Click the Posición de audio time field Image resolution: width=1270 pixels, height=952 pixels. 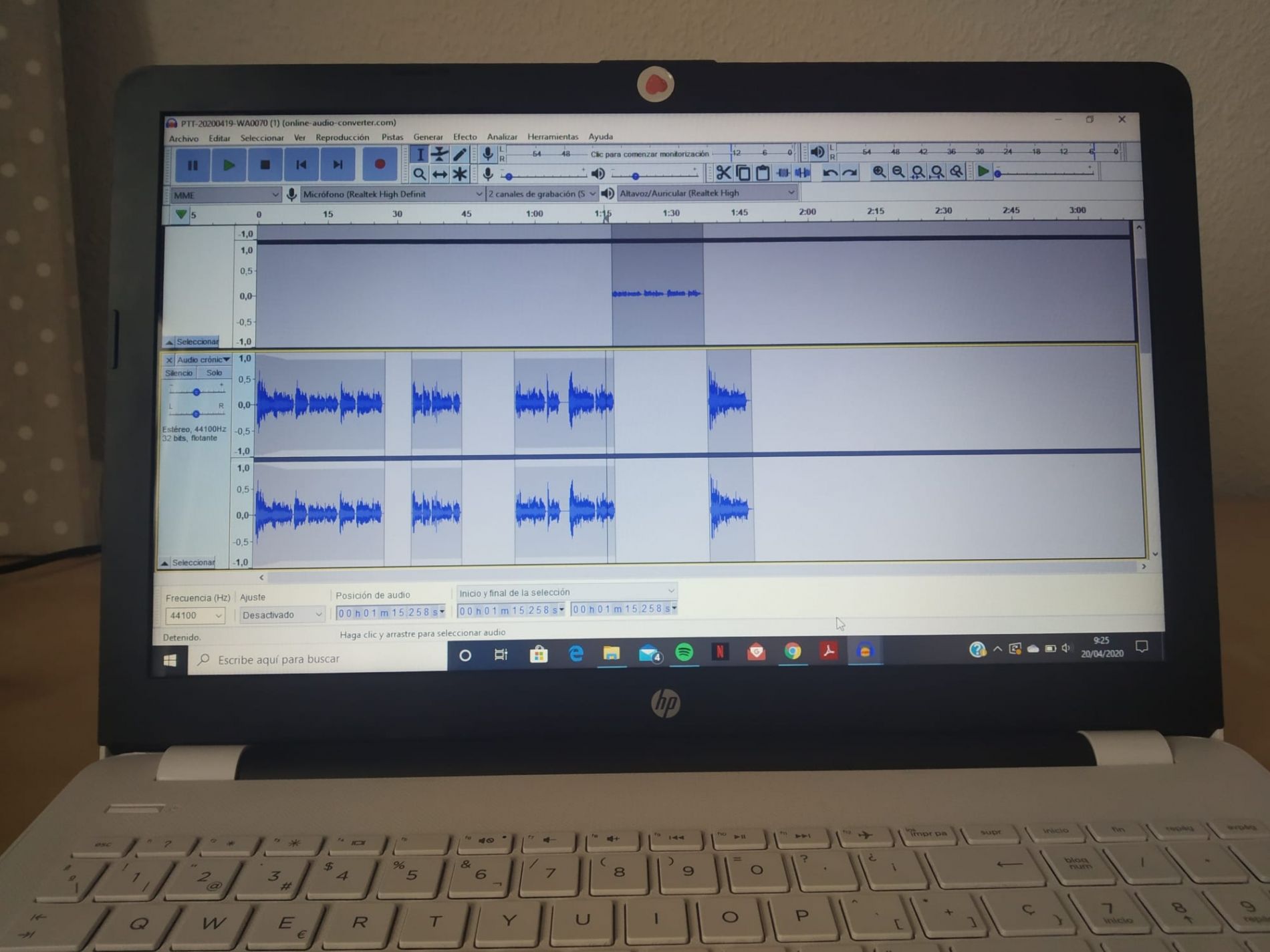(390, 613)
